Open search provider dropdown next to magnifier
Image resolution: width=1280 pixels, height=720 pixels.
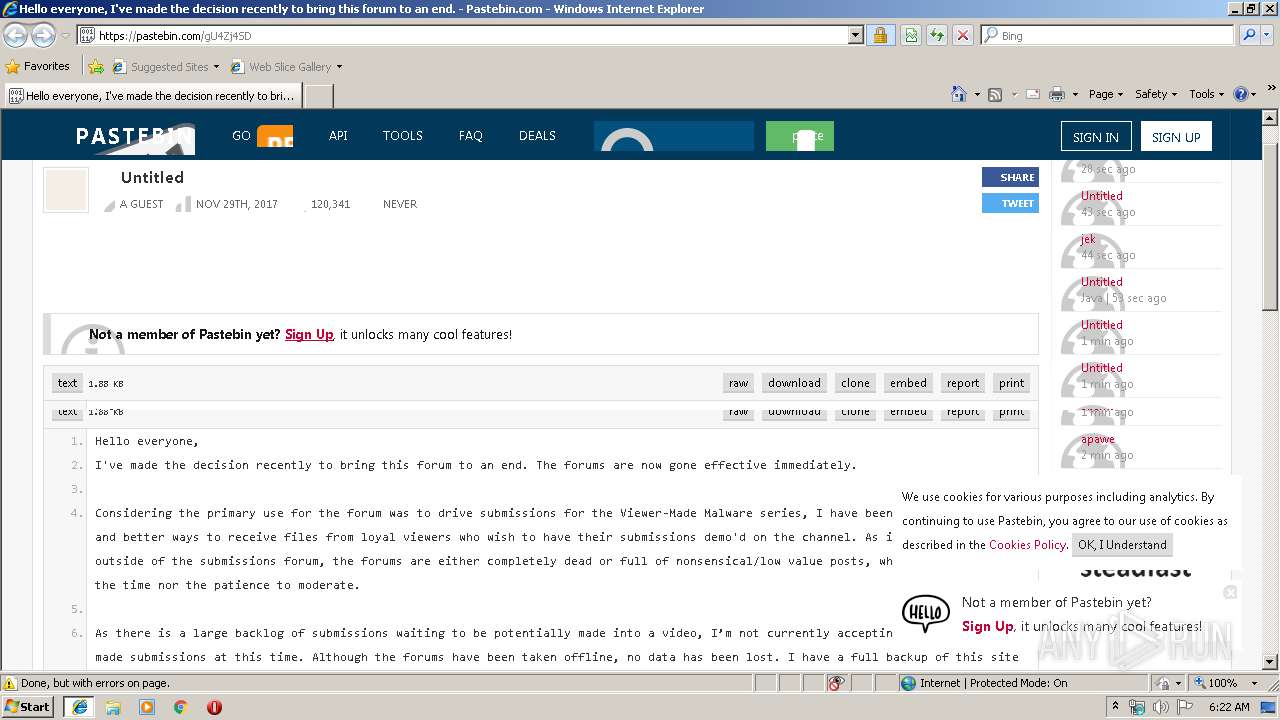[x=1268, y=35]
